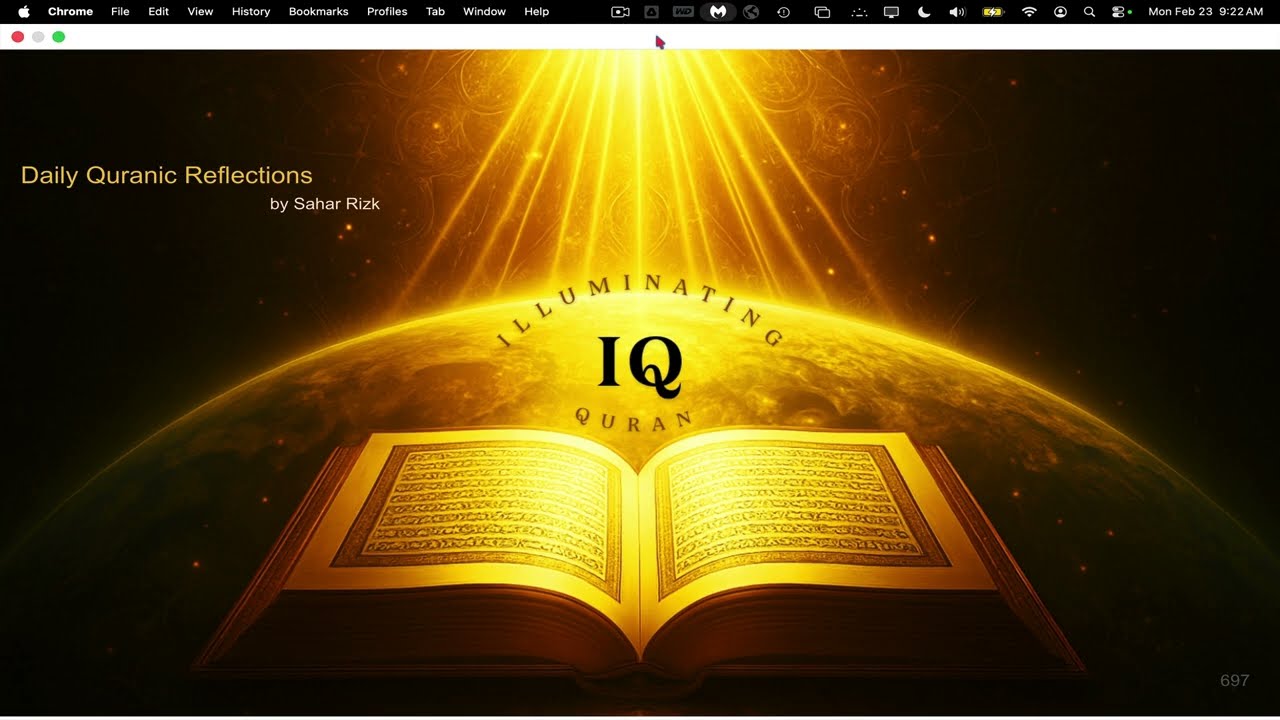
Task: Click the dotted arc menu bar icon
Action: click(x=859, y=12)
